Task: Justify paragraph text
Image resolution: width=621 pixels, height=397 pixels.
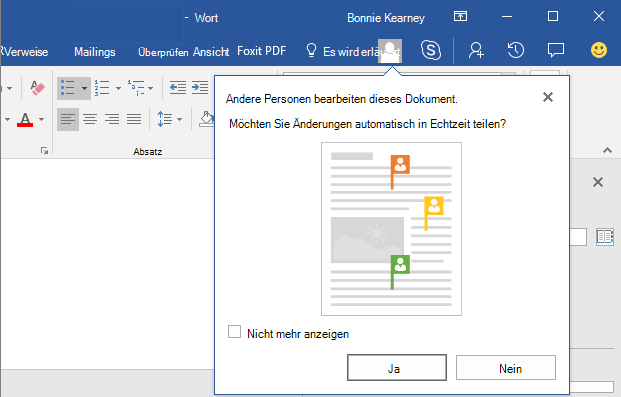Action: click(x=134, y=119)
